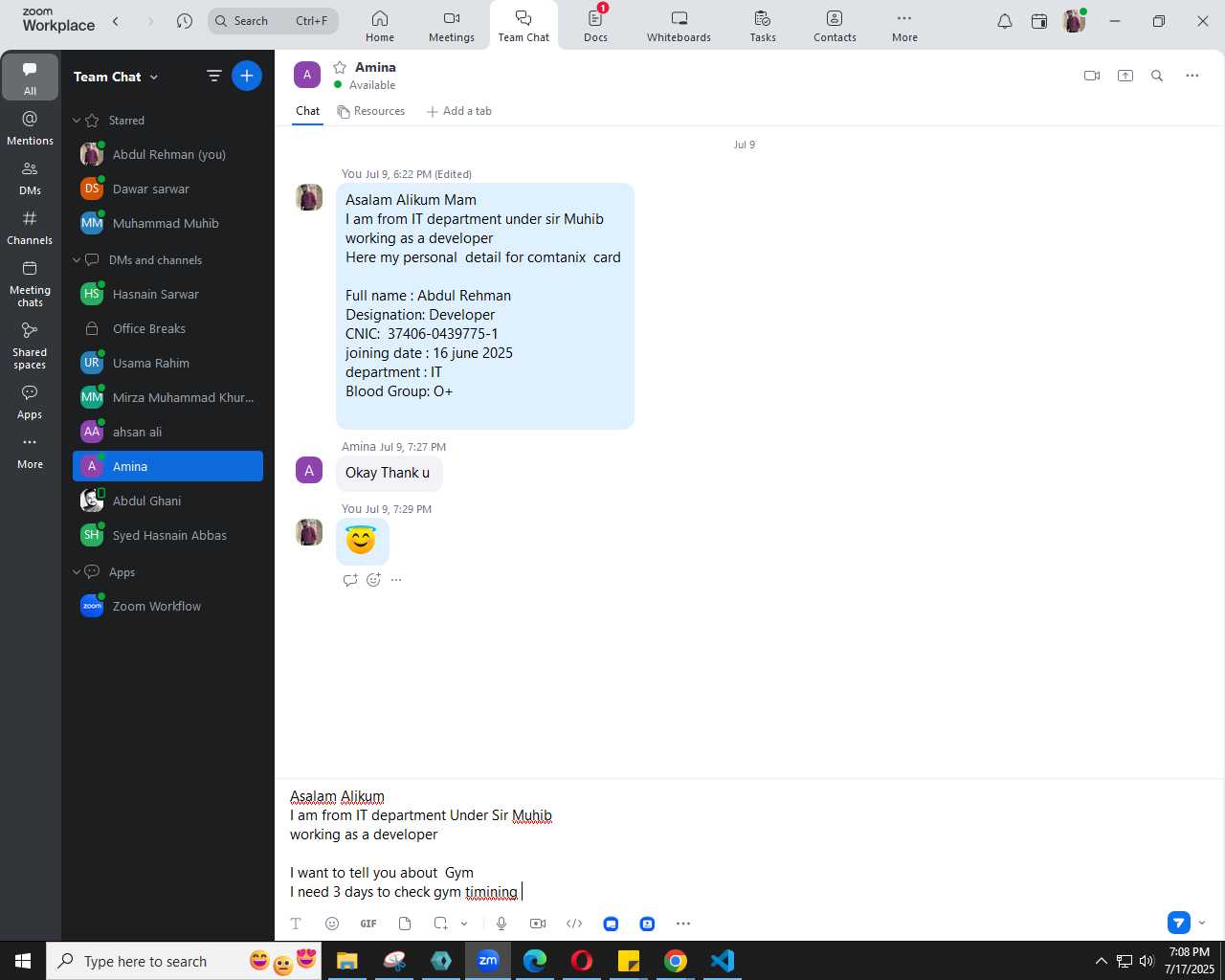Viewport: 1225px width, 980px height.
Task: Show More navigation items in top bar
Action: pyautogui.click(x=904, y=26)
